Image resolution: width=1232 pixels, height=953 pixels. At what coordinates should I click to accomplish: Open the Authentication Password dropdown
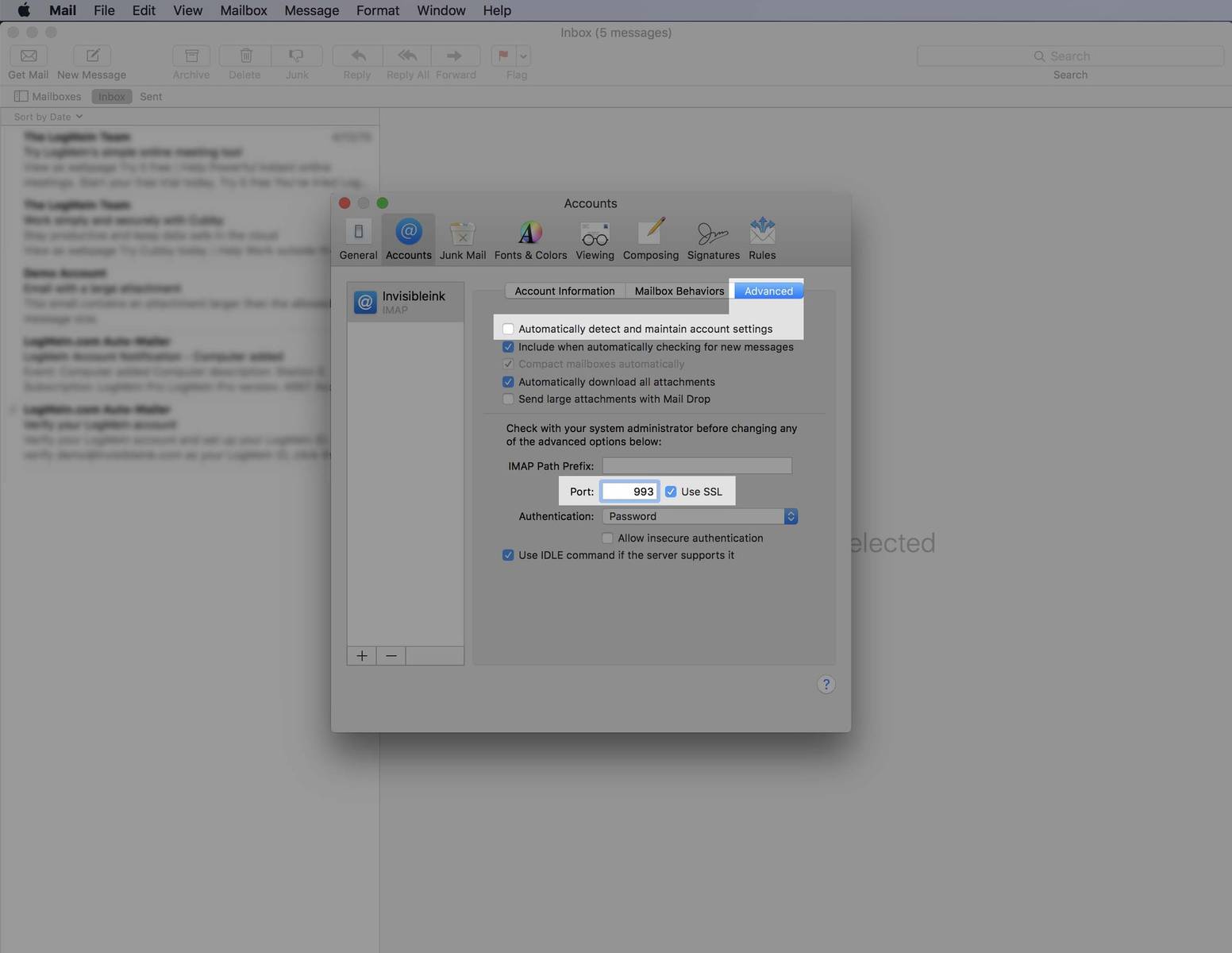[700, 516]
